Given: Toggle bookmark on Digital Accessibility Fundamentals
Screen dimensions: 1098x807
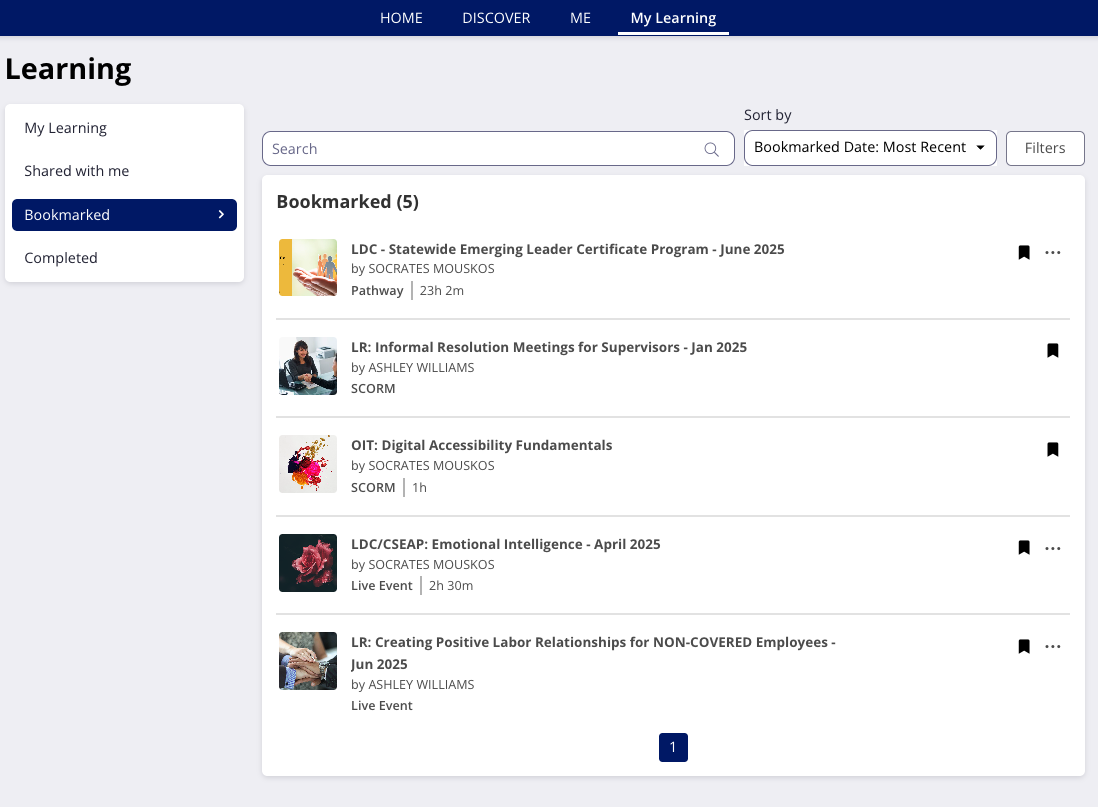Looking at the screenshot, I should pyautogui.click(x=1052, y=449).
